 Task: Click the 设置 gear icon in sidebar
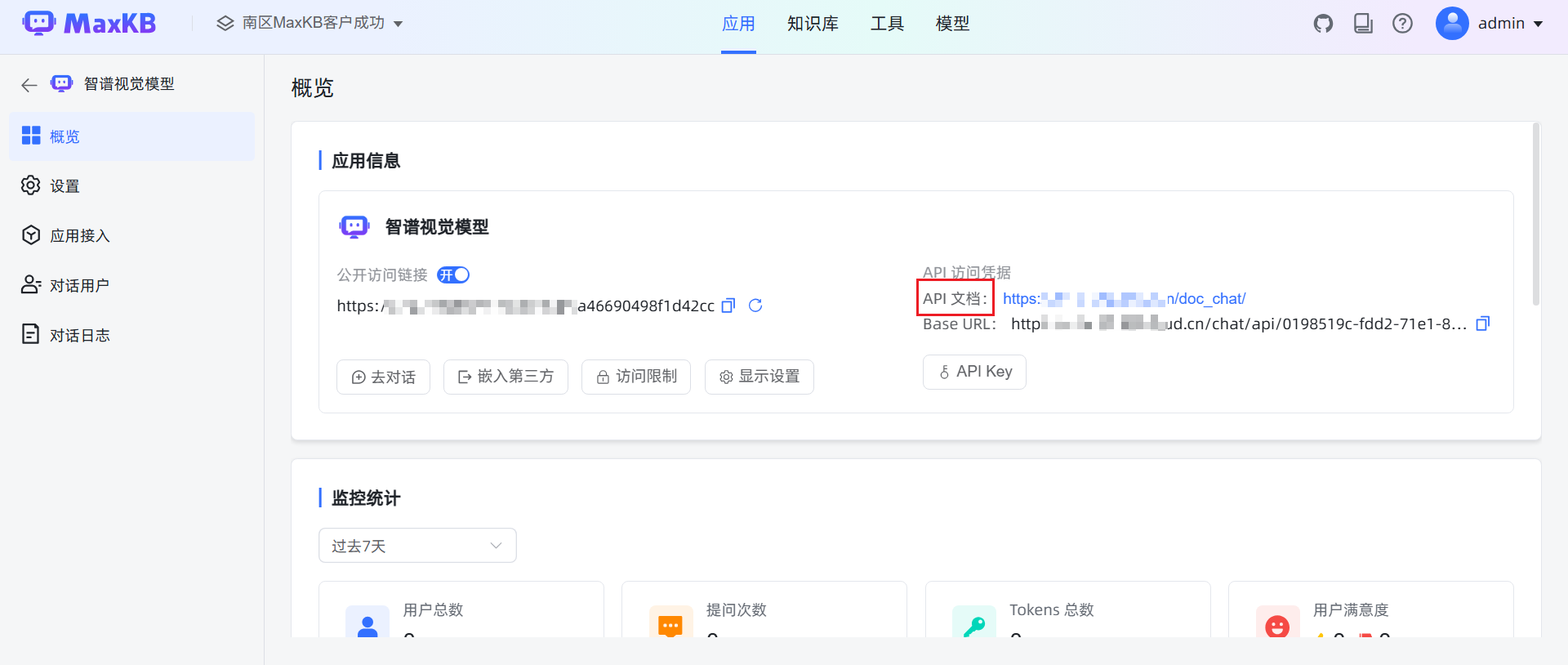click(x=31, y=185)
